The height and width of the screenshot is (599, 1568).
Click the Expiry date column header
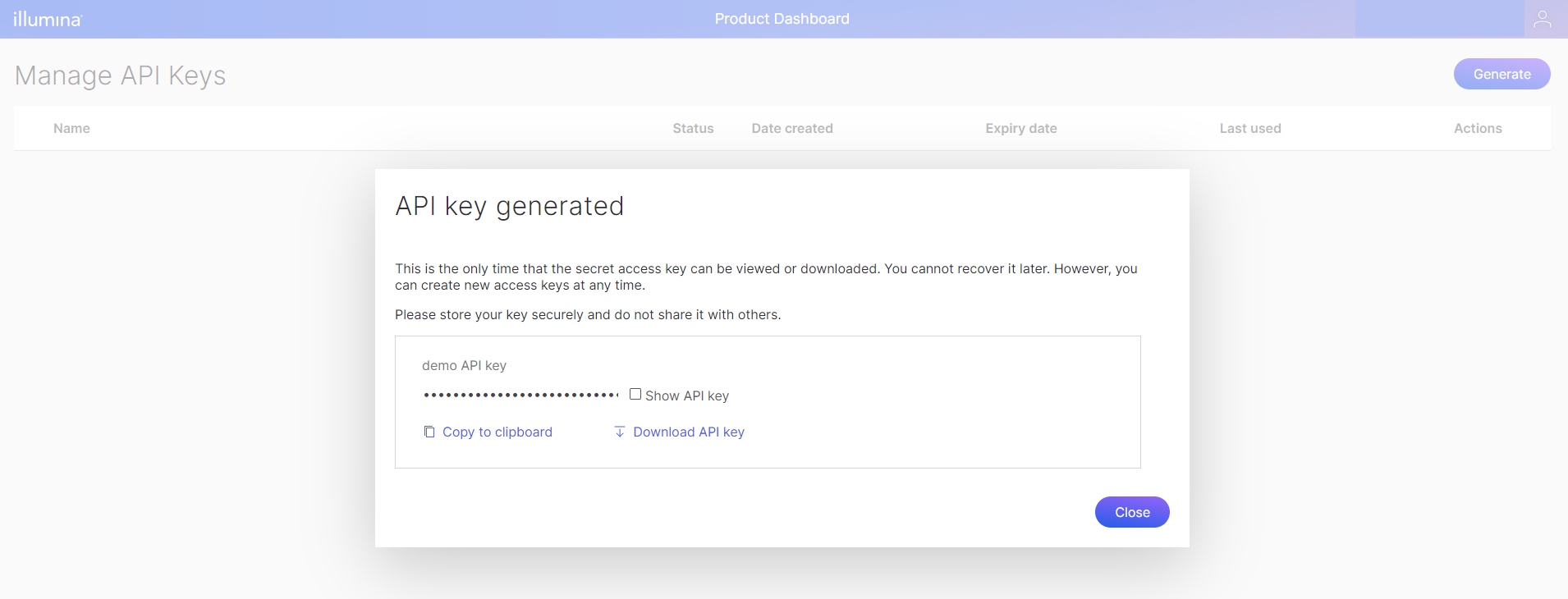1020,128
